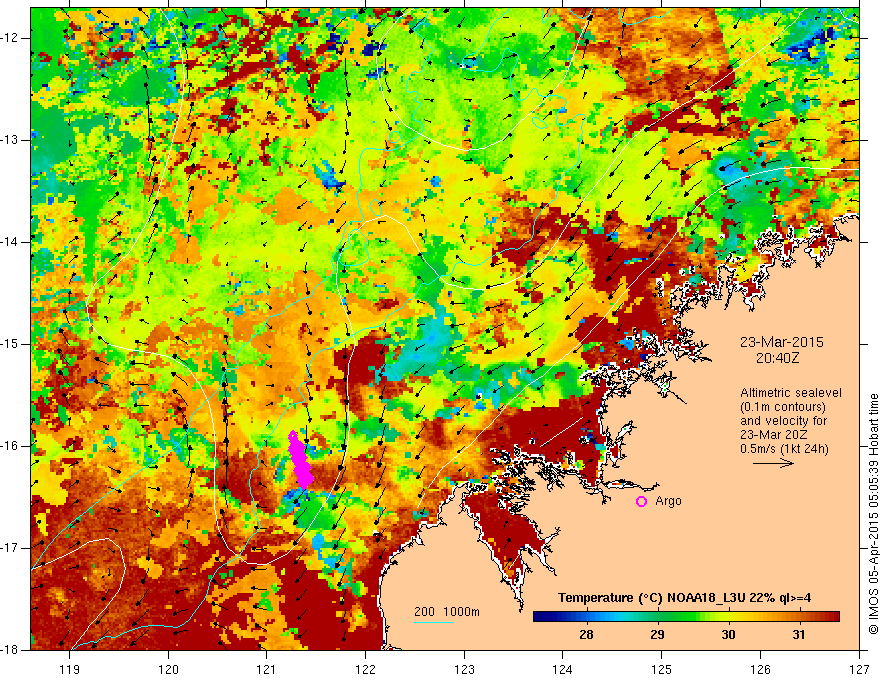Click the colorbar value 28
Screen dimensions: 880x680
[586, 635]
